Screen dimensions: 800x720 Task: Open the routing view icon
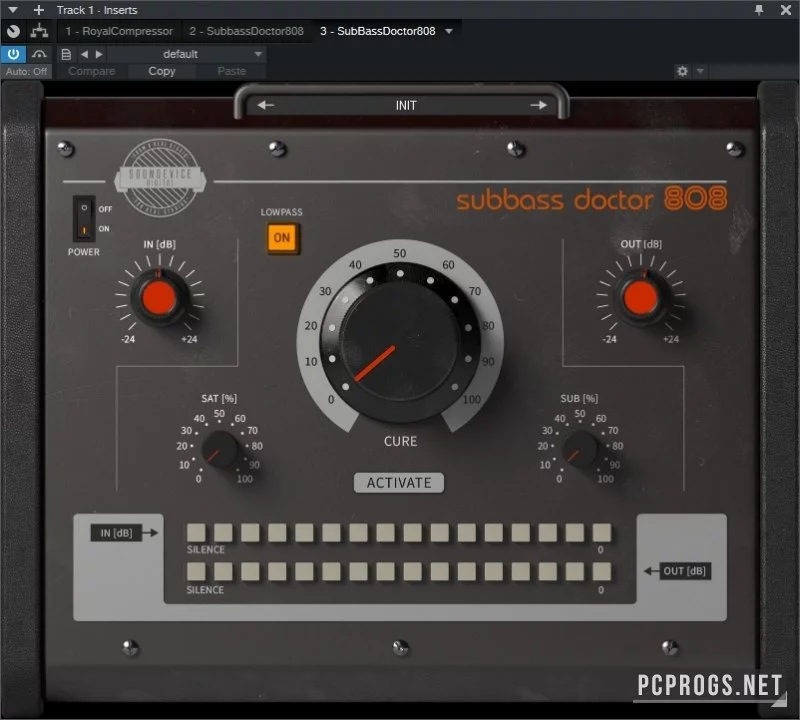click(39, 31)
